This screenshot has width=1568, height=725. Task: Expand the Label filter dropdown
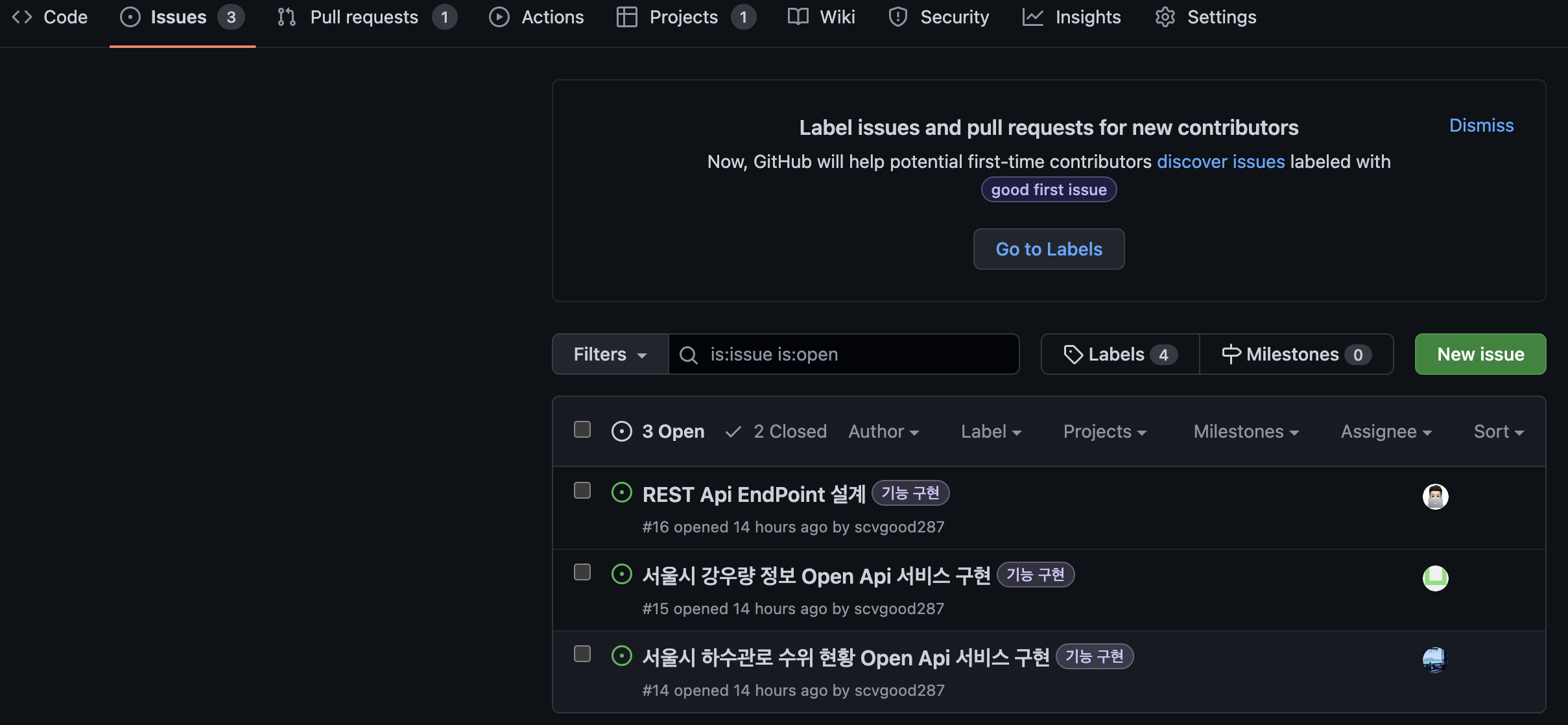coord(991,431)
